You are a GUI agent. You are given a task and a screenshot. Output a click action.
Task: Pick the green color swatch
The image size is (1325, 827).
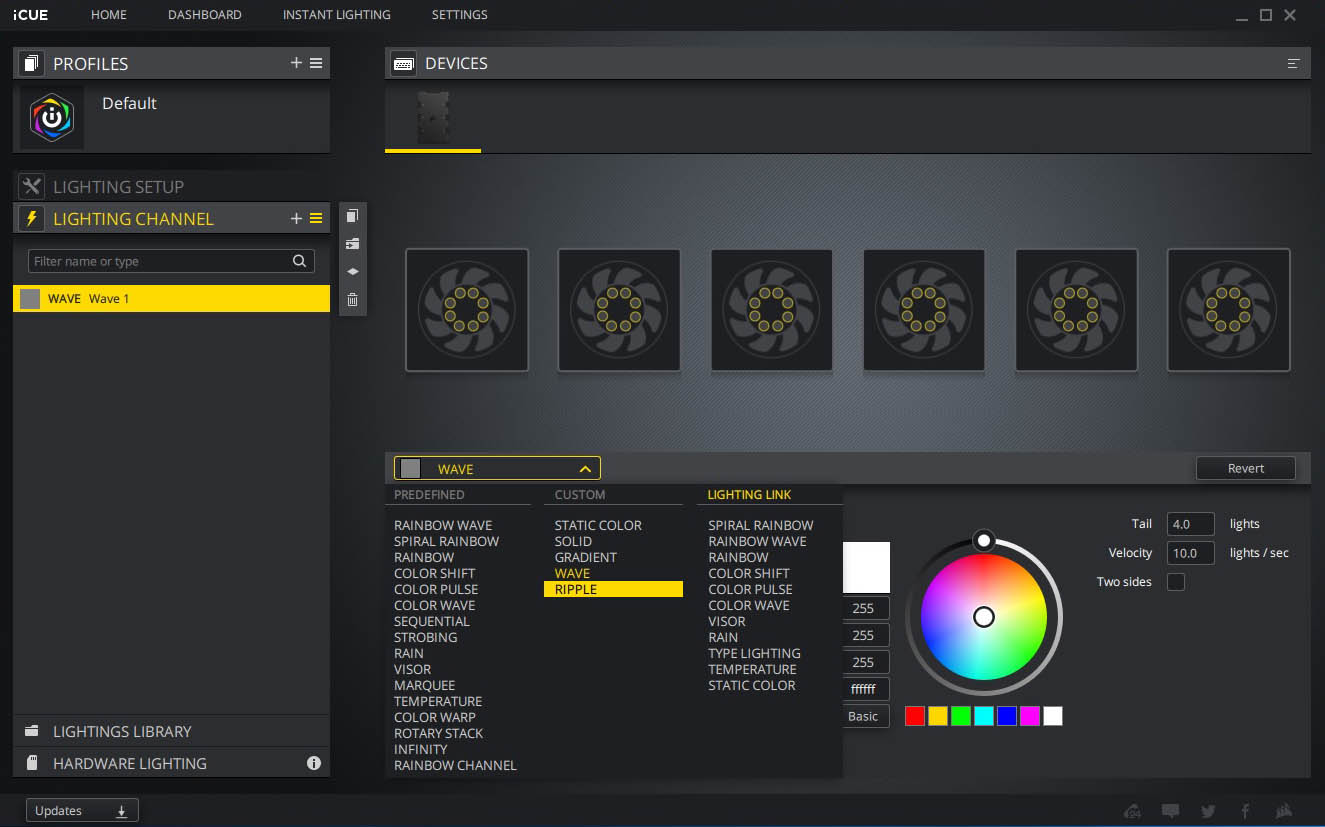pos(960,716)
